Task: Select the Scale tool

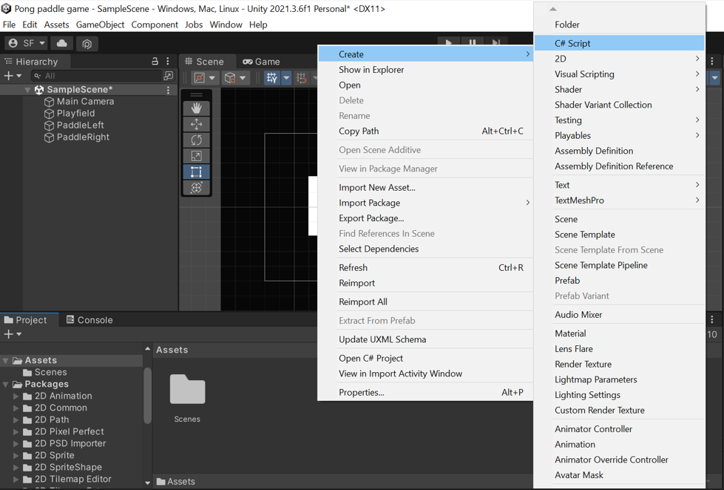Action: coord(196,156)
